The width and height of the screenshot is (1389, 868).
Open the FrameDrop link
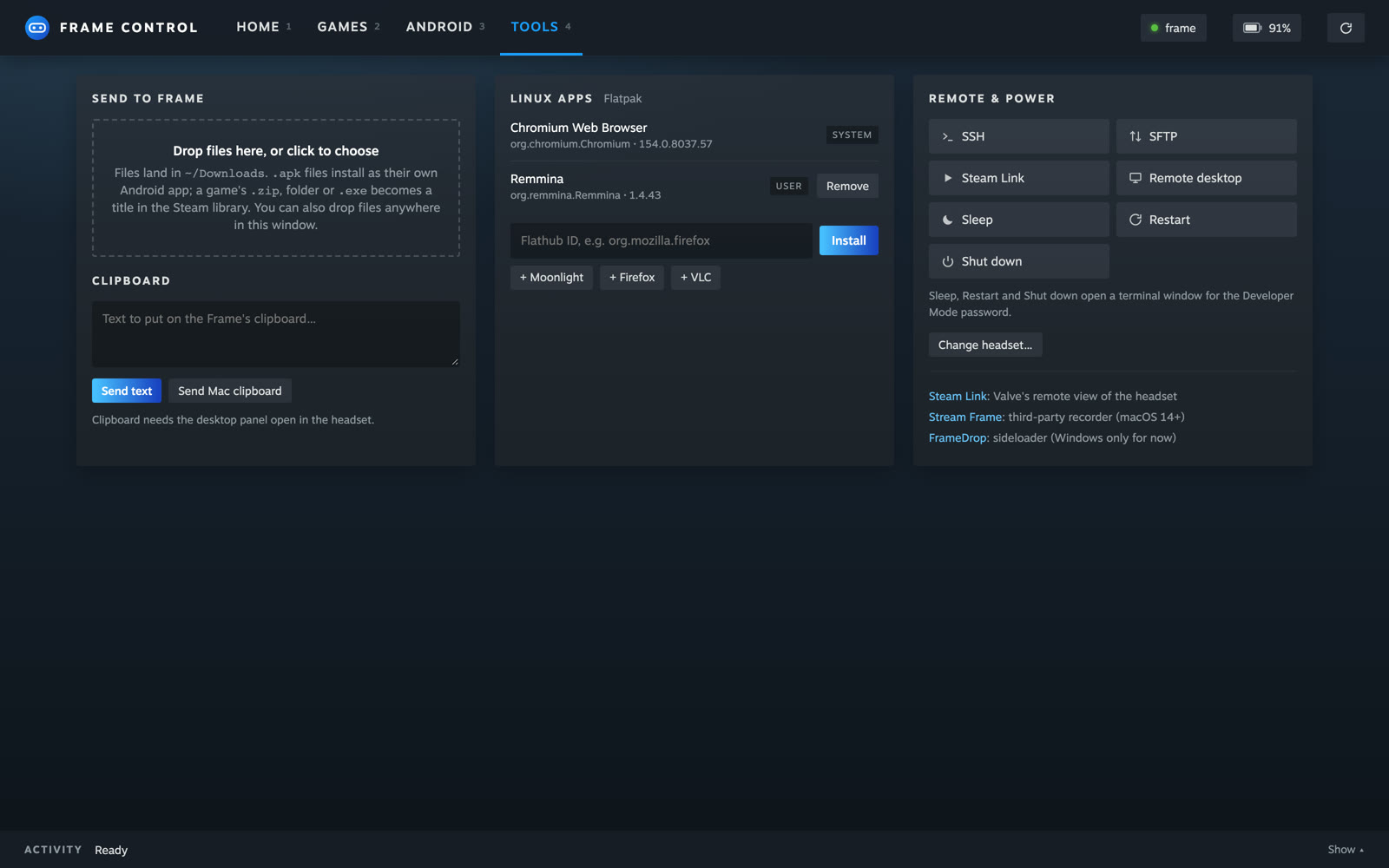[x=958, y=437]
